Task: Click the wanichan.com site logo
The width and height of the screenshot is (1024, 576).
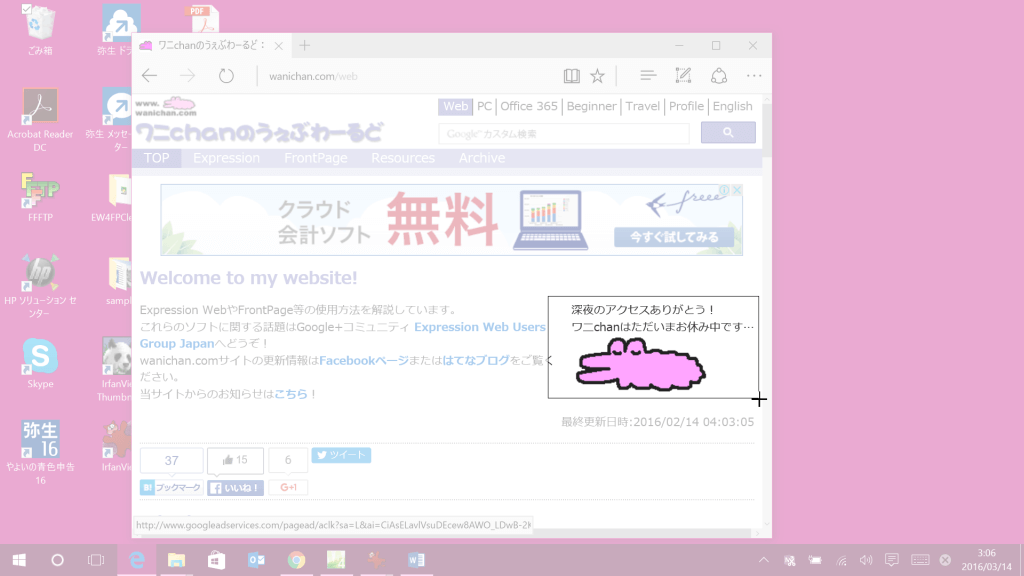Action: (x=166, y=106)
